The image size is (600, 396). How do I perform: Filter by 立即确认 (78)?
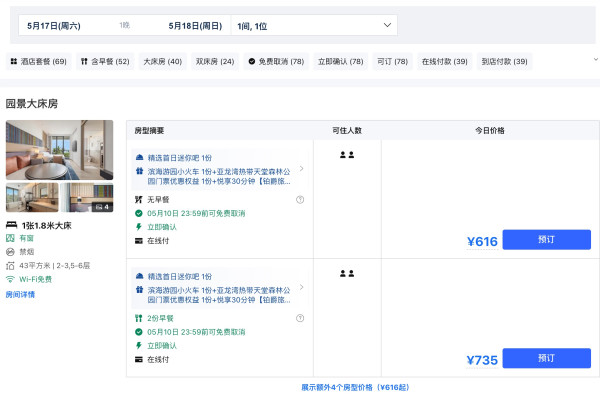[341, 62]
